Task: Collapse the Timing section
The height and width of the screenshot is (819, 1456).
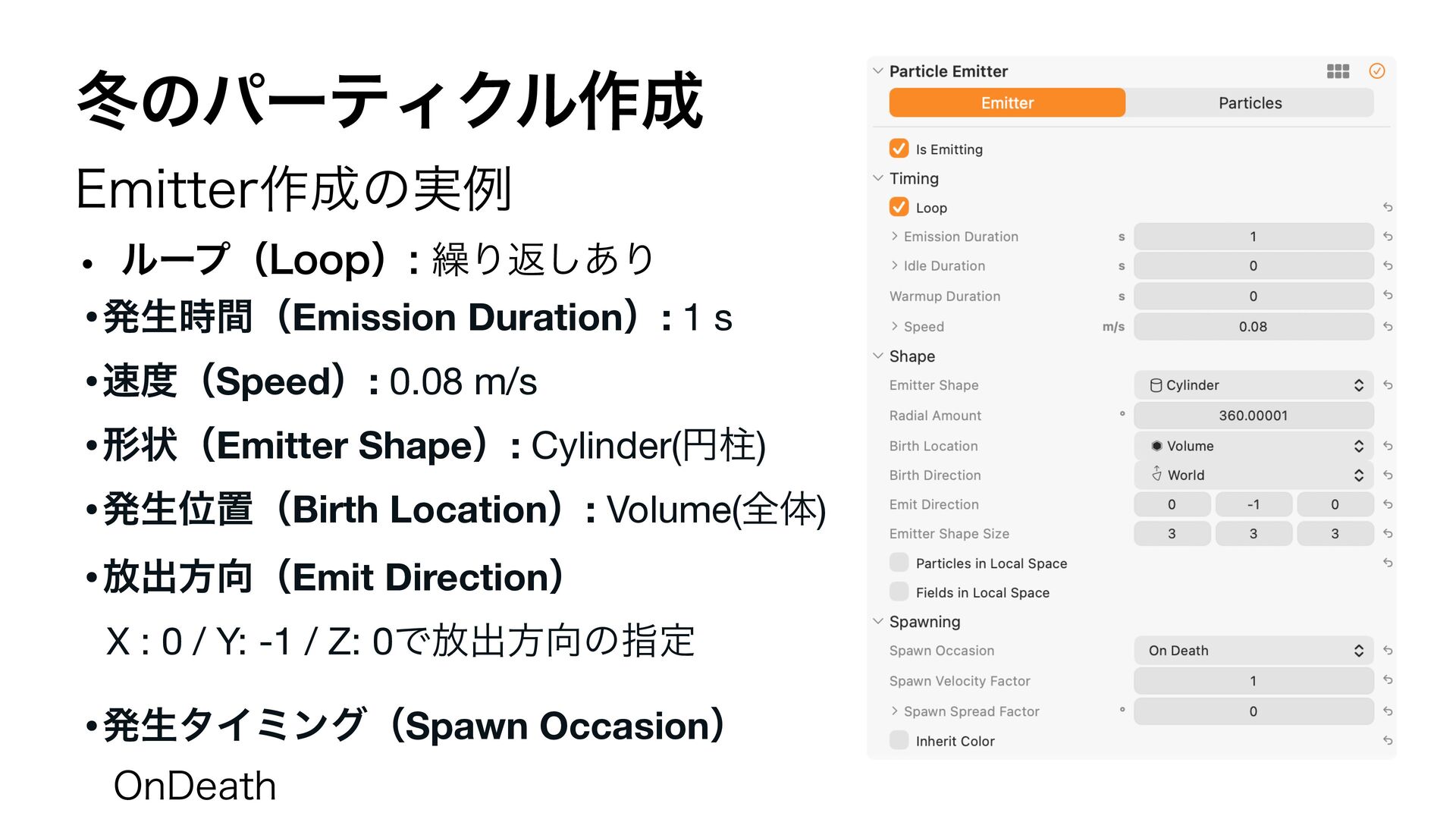Action: tap(878, 178)
